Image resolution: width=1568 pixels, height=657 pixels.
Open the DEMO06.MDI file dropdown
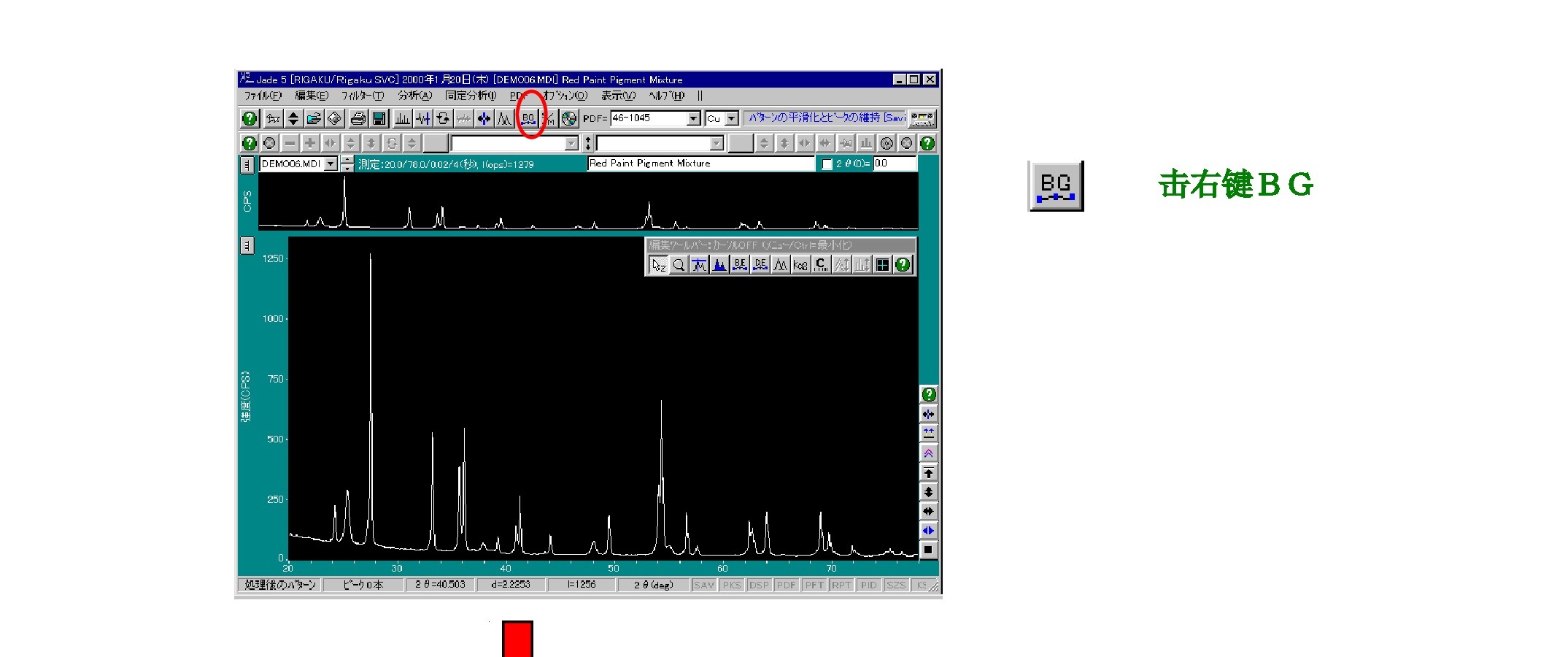331,164
